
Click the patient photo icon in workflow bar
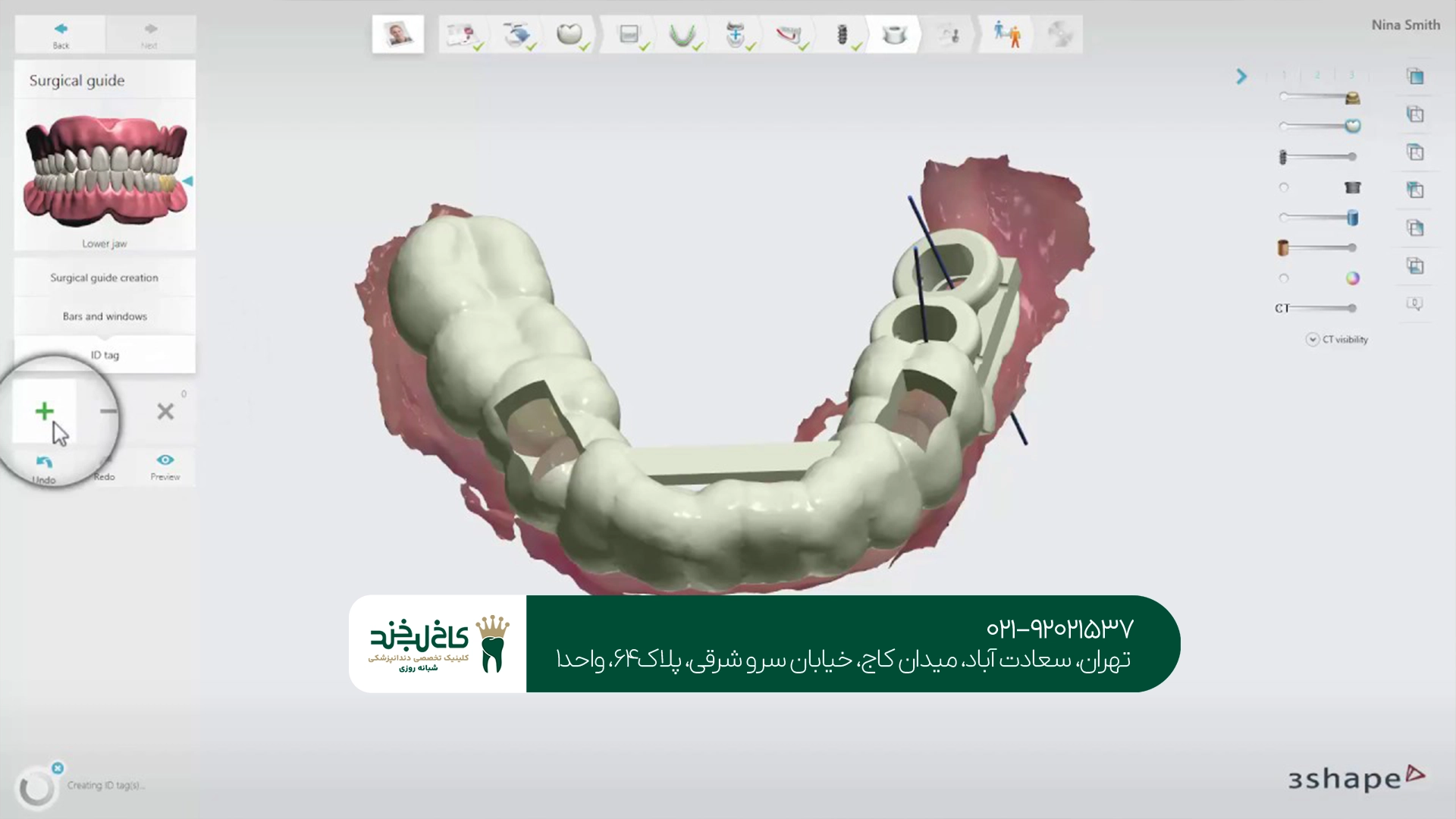398,34
